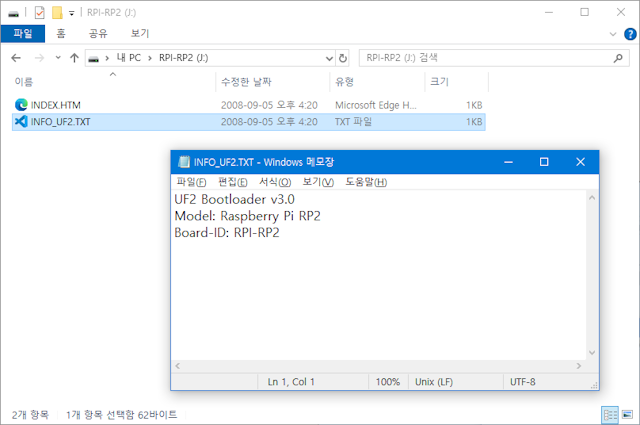640x425 pixels.
Task: Open recent locations dropdown arrow
Action: (x=58, y=58)
